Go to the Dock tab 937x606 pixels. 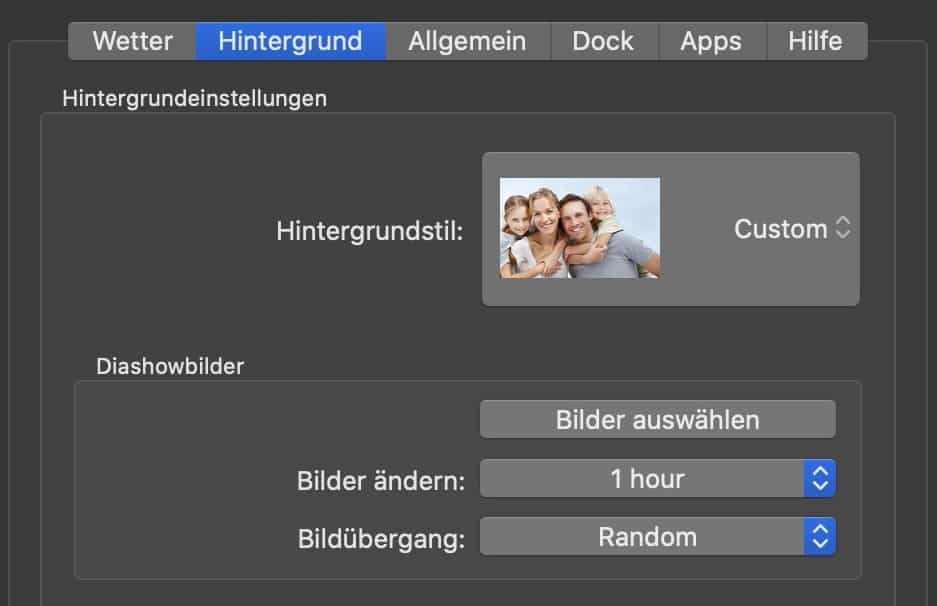pos(604,42)
